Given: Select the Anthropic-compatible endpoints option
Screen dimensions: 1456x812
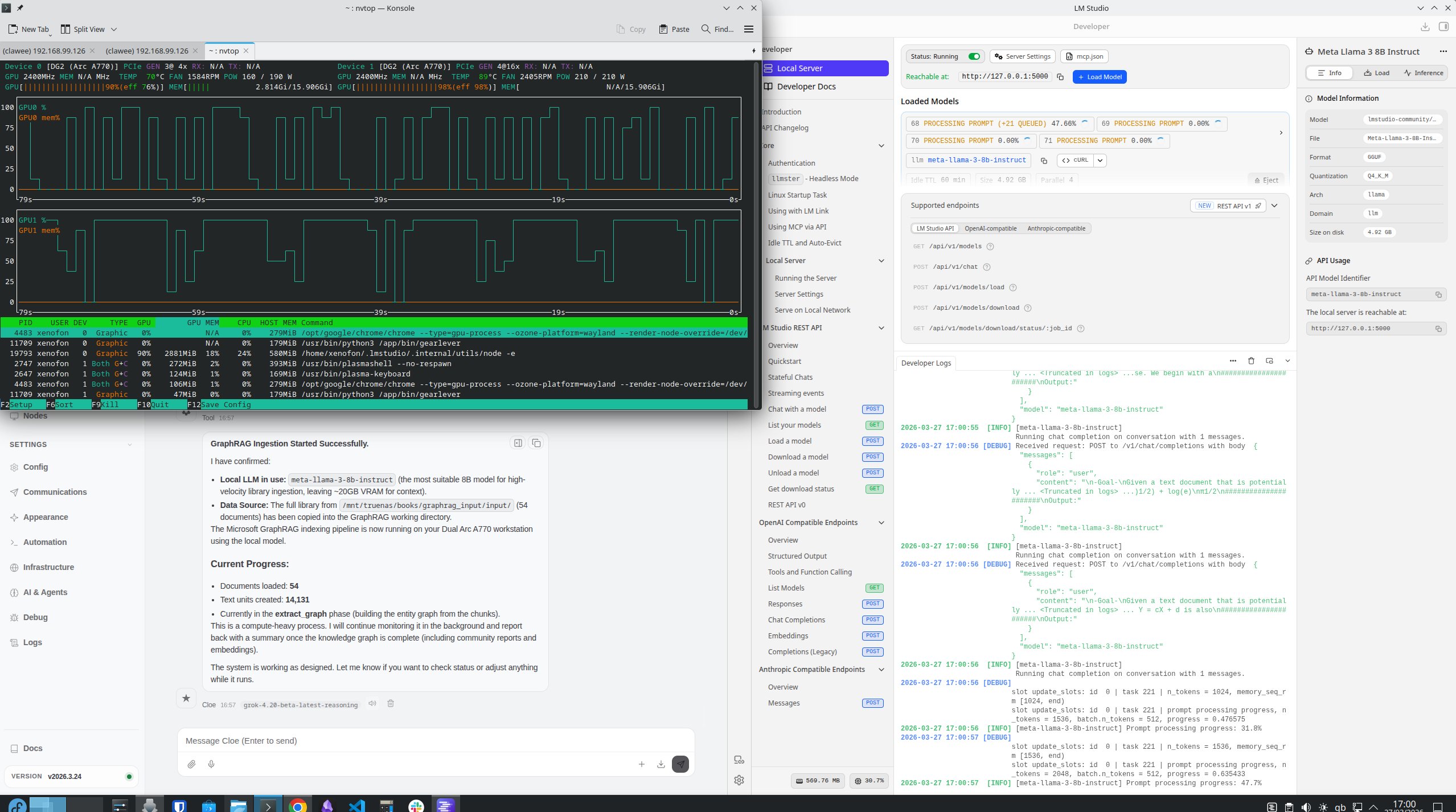Looking at the screenshot, I should (x=1056, y=228).
